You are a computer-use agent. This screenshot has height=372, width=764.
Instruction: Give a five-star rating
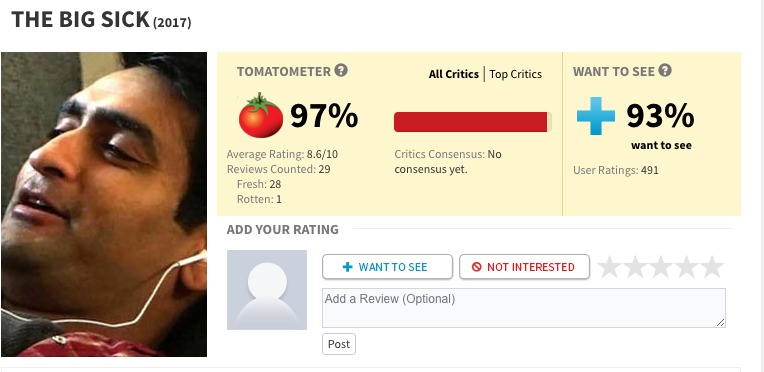(x=712, y=267)
